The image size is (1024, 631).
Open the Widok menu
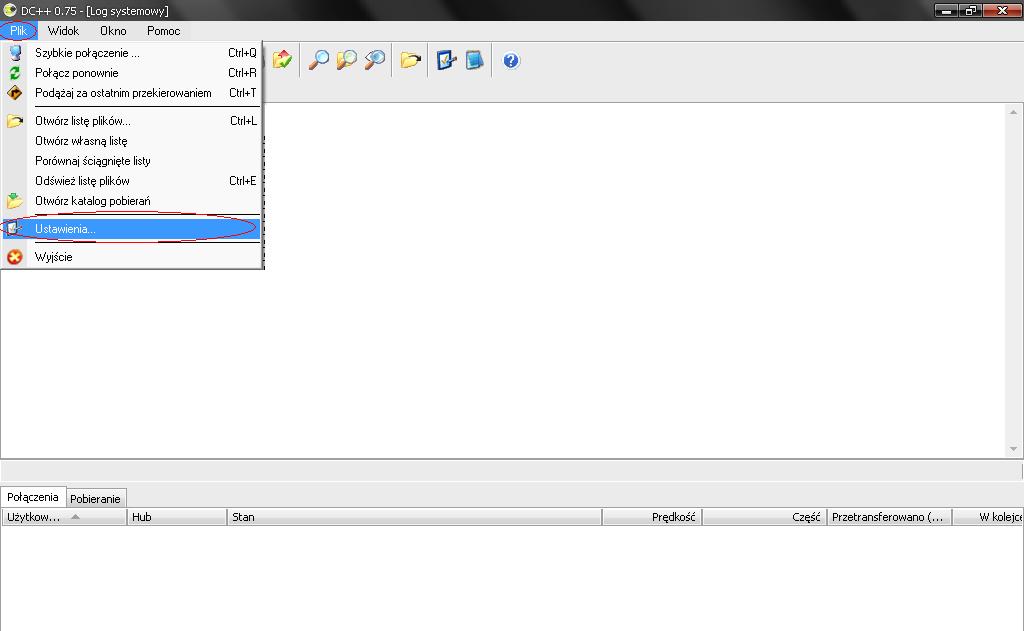click(63, 31)
